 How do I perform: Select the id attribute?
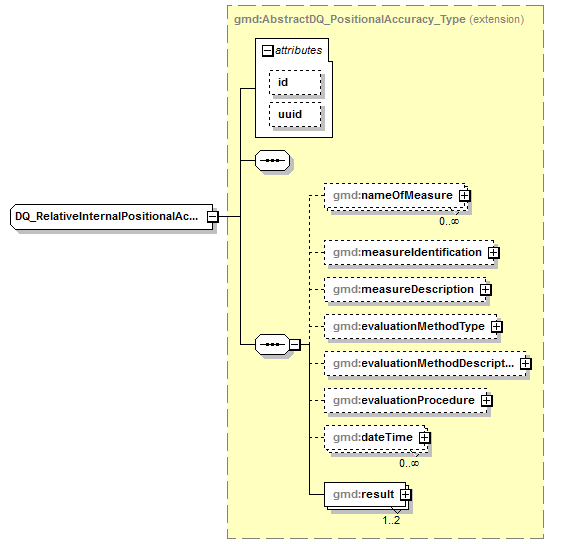(295, 83)
